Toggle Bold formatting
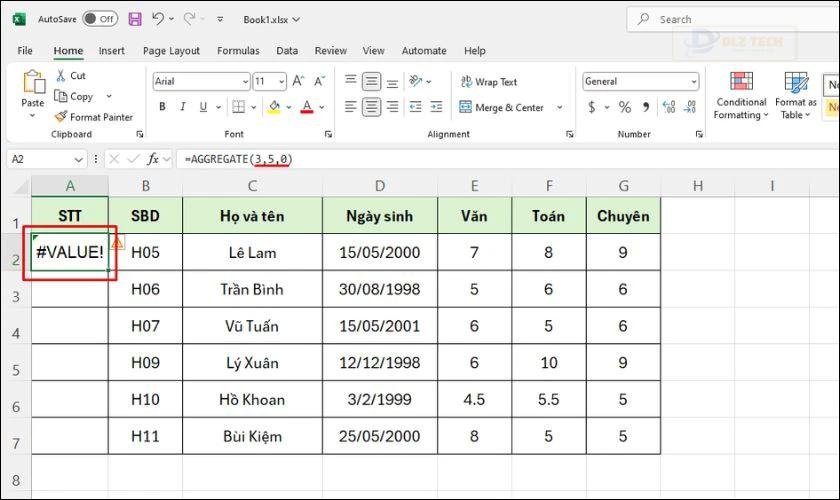This screenshot has height=500, width=840. click(x=162, y=107)
